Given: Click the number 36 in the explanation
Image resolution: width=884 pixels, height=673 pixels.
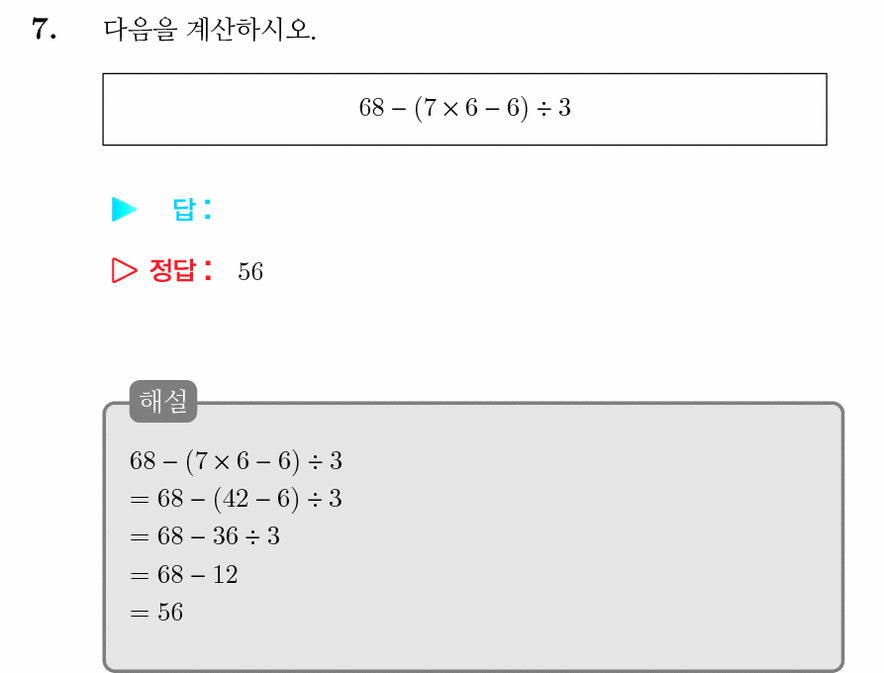Looking at the screenshot, I should [x=226, y=536].
